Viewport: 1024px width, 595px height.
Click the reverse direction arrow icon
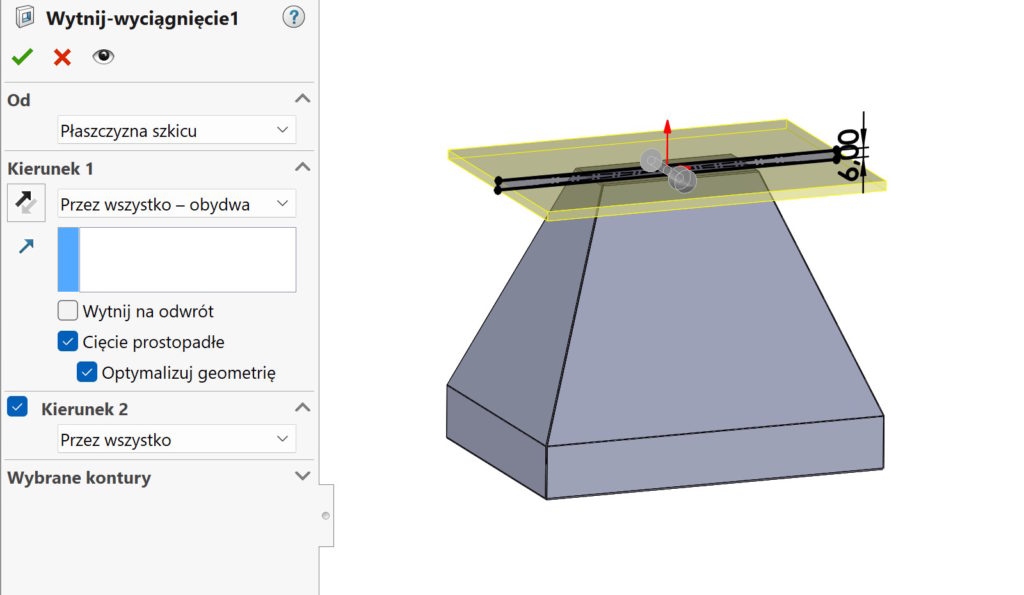(x=25, y=202)
